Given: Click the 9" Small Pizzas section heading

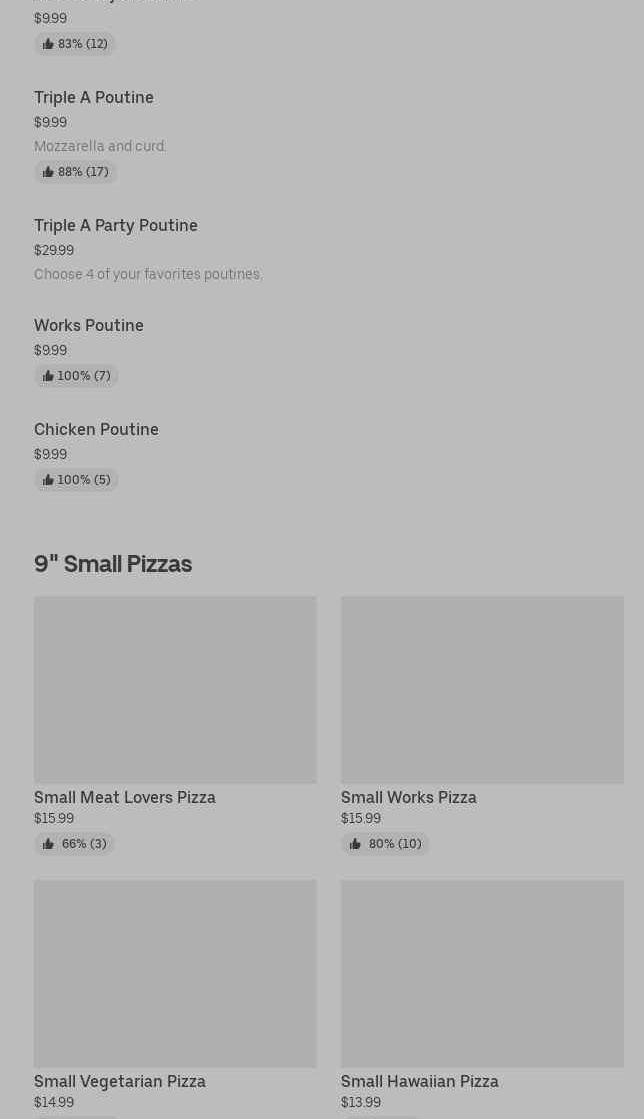Looking at the screenshot, I should point(113,564).
